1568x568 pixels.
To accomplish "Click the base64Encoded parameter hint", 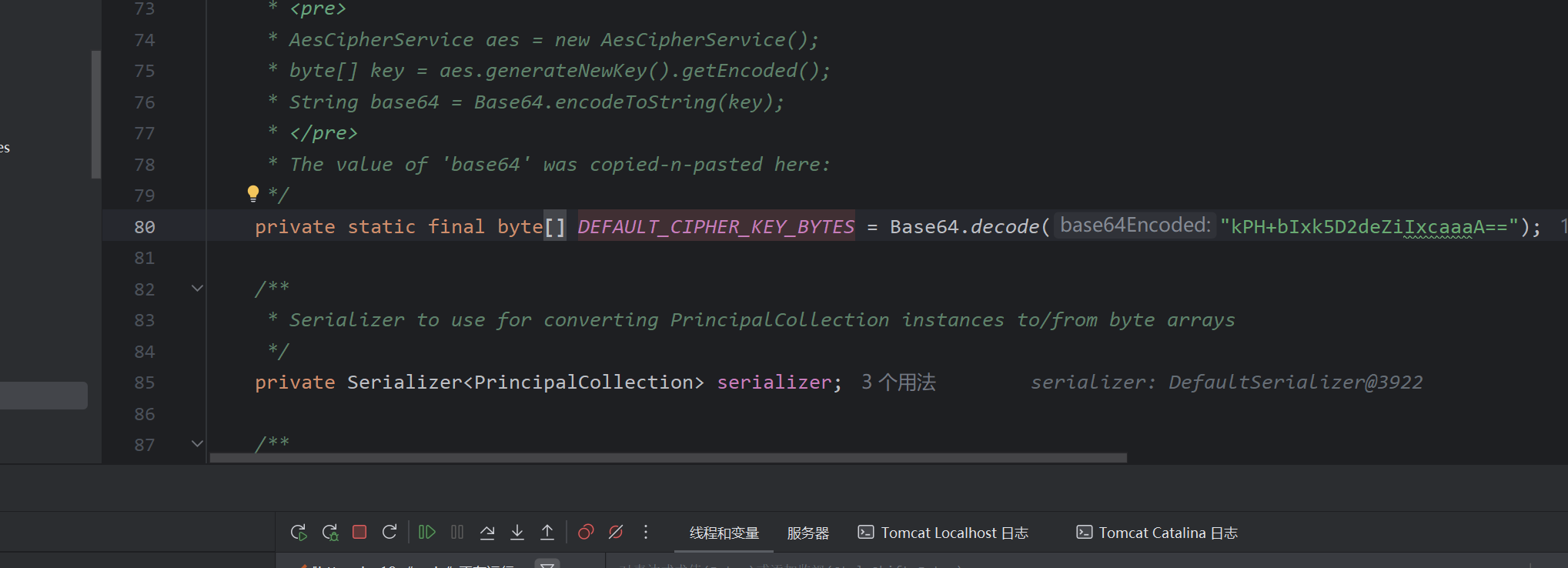I will 1135,226.
